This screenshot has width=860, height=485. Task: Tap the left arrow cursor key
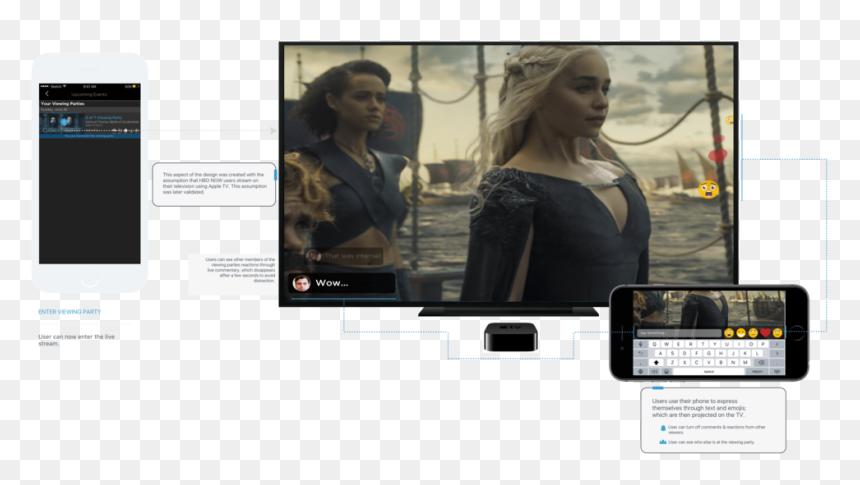click(777, 344)
